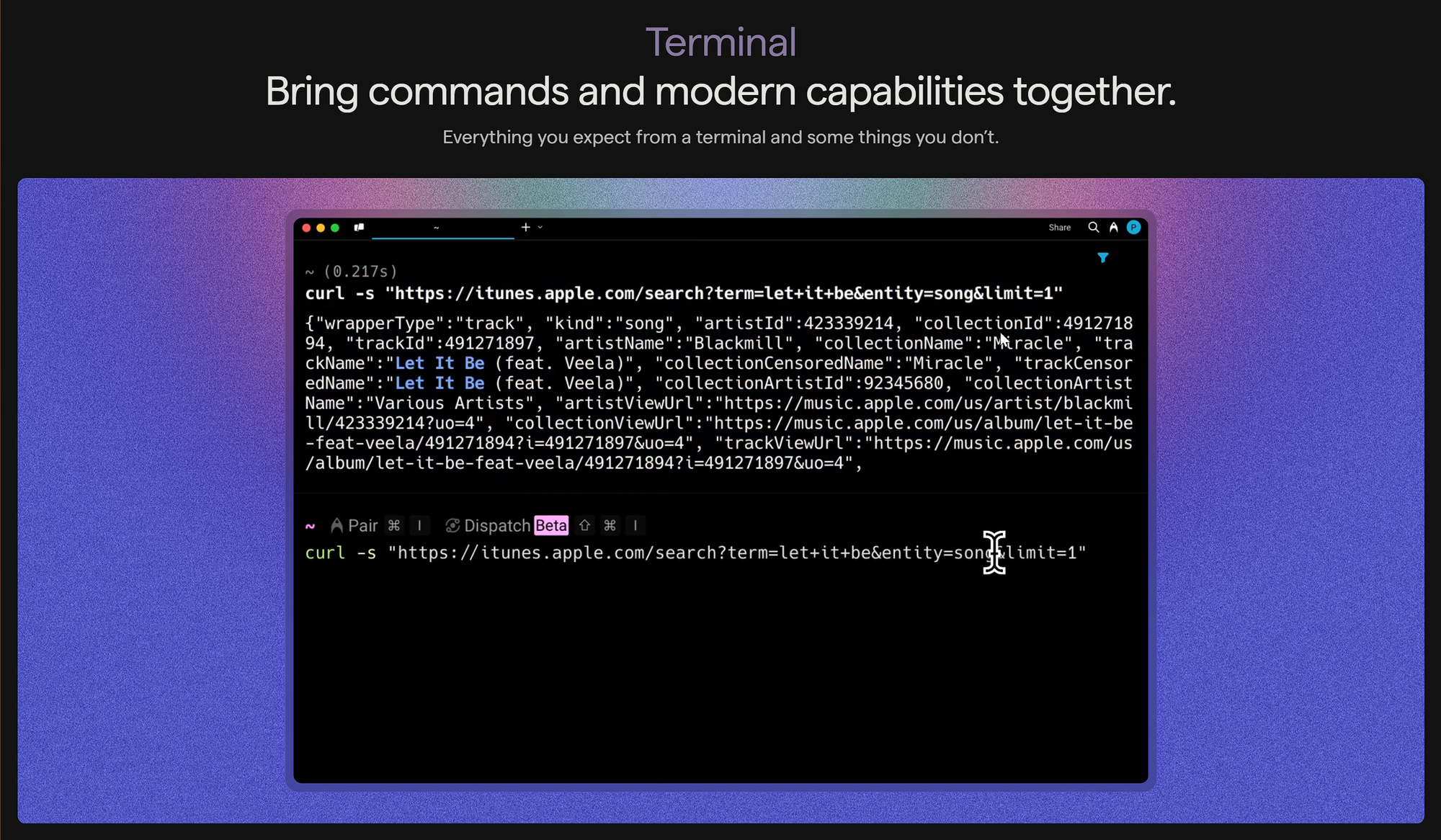Expand the new tab options chevron

tap(540, 228)
